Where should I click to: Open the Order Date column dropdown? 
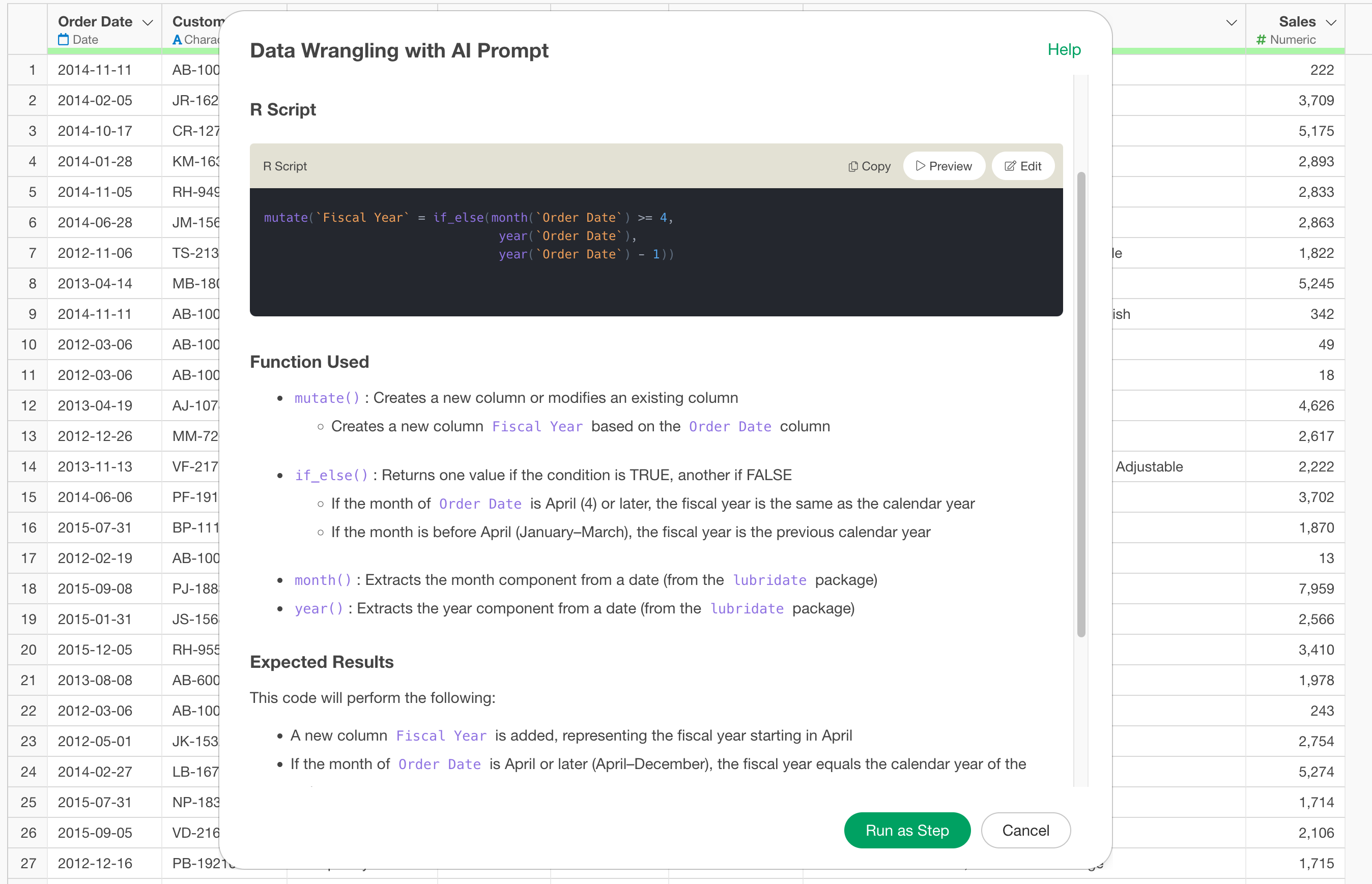[x=148, y=22]
